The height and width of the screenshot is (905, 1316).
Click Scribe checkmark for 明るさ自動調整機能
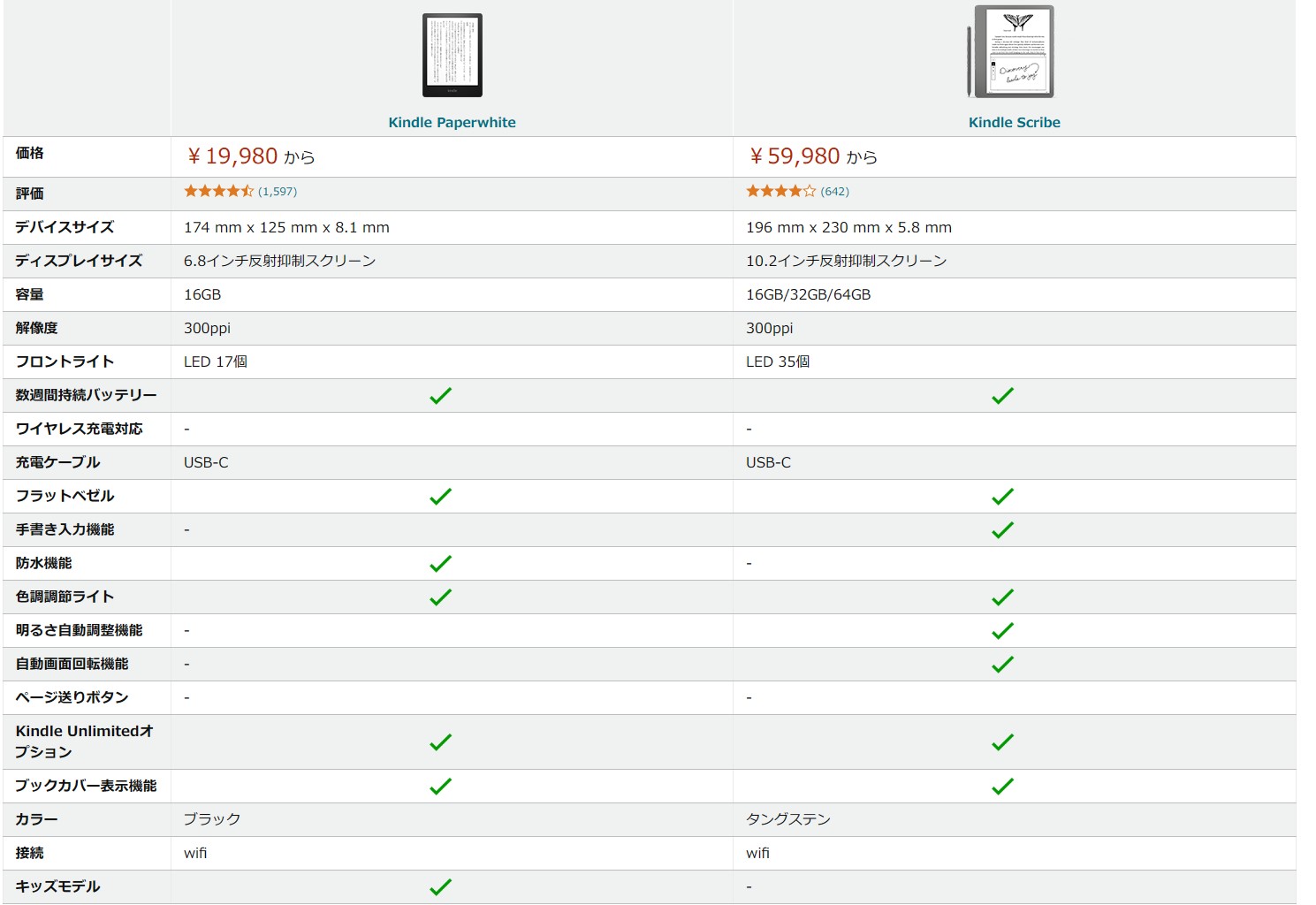tap(1002, 630)
